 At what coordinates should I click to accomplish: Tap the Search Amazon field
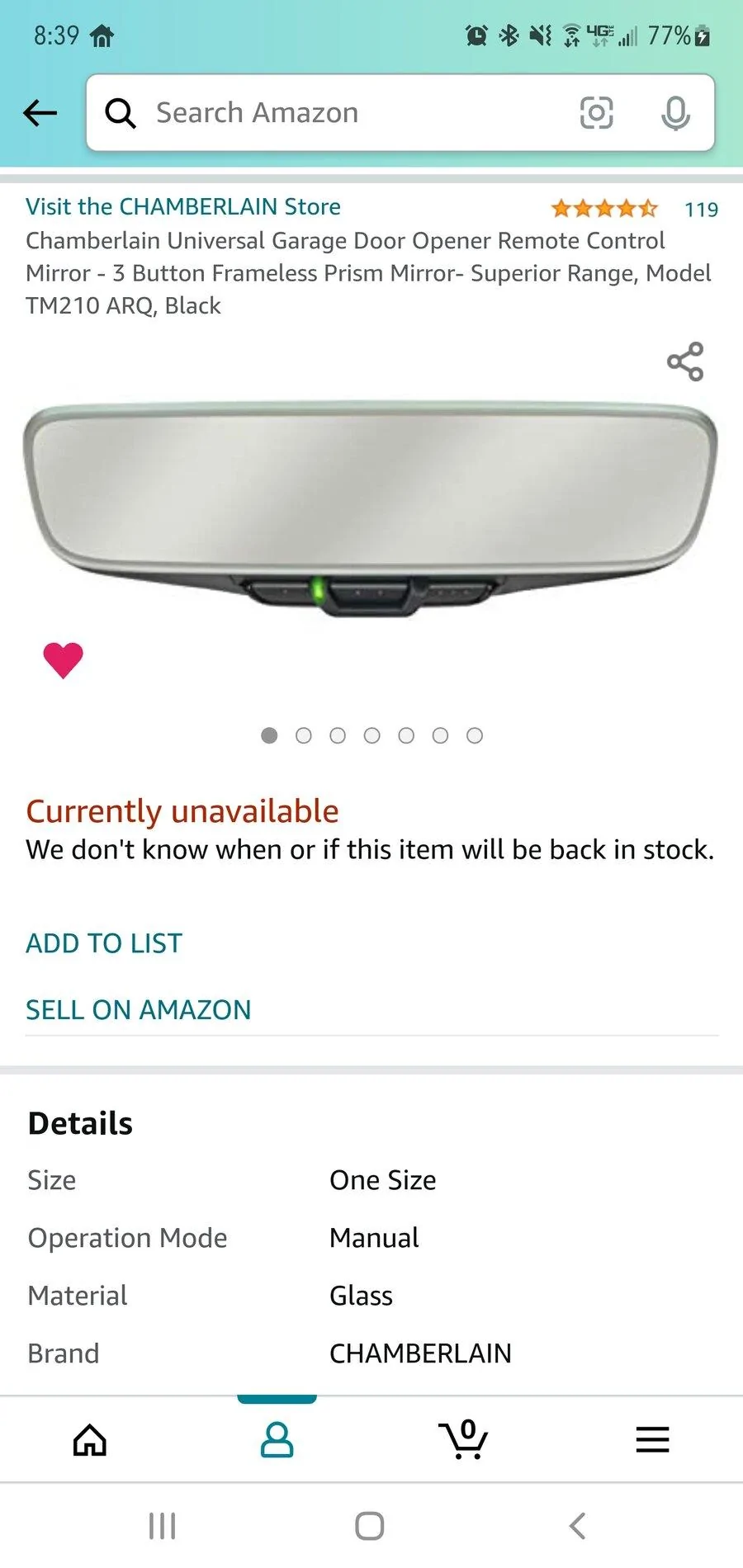(347, 113)
